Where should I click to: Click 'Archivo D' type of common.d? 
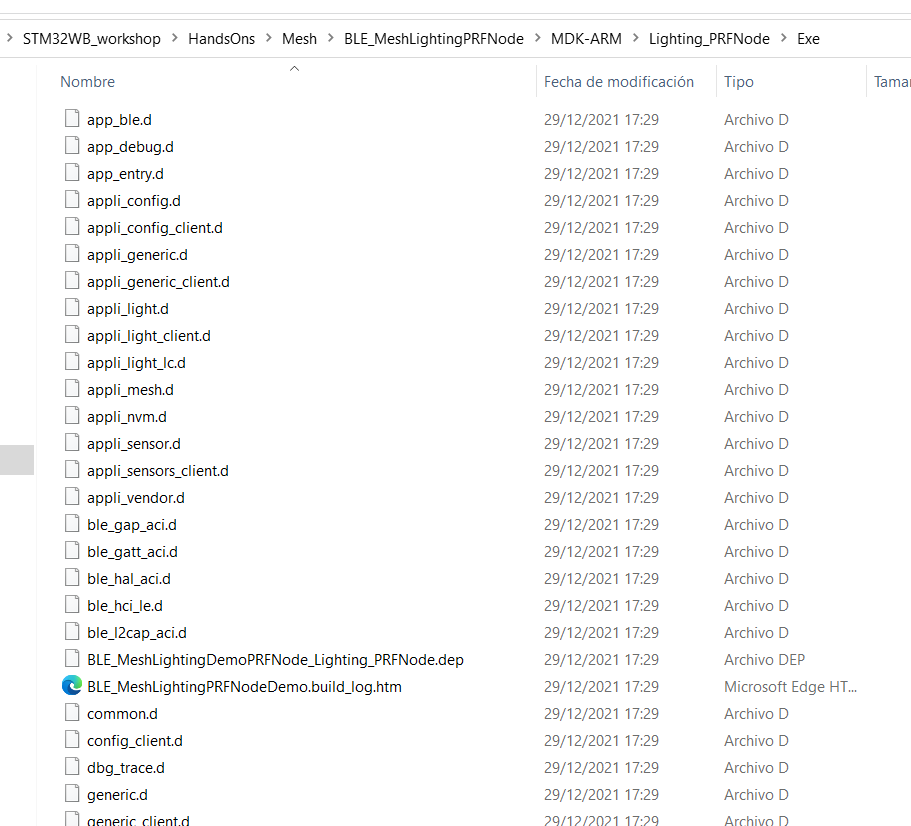[756, 714]
